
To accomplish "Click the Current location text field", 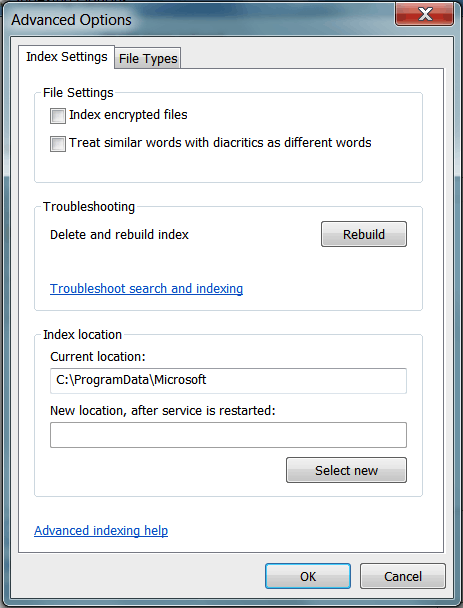I will pyautogui.click(x=228, y=381).
